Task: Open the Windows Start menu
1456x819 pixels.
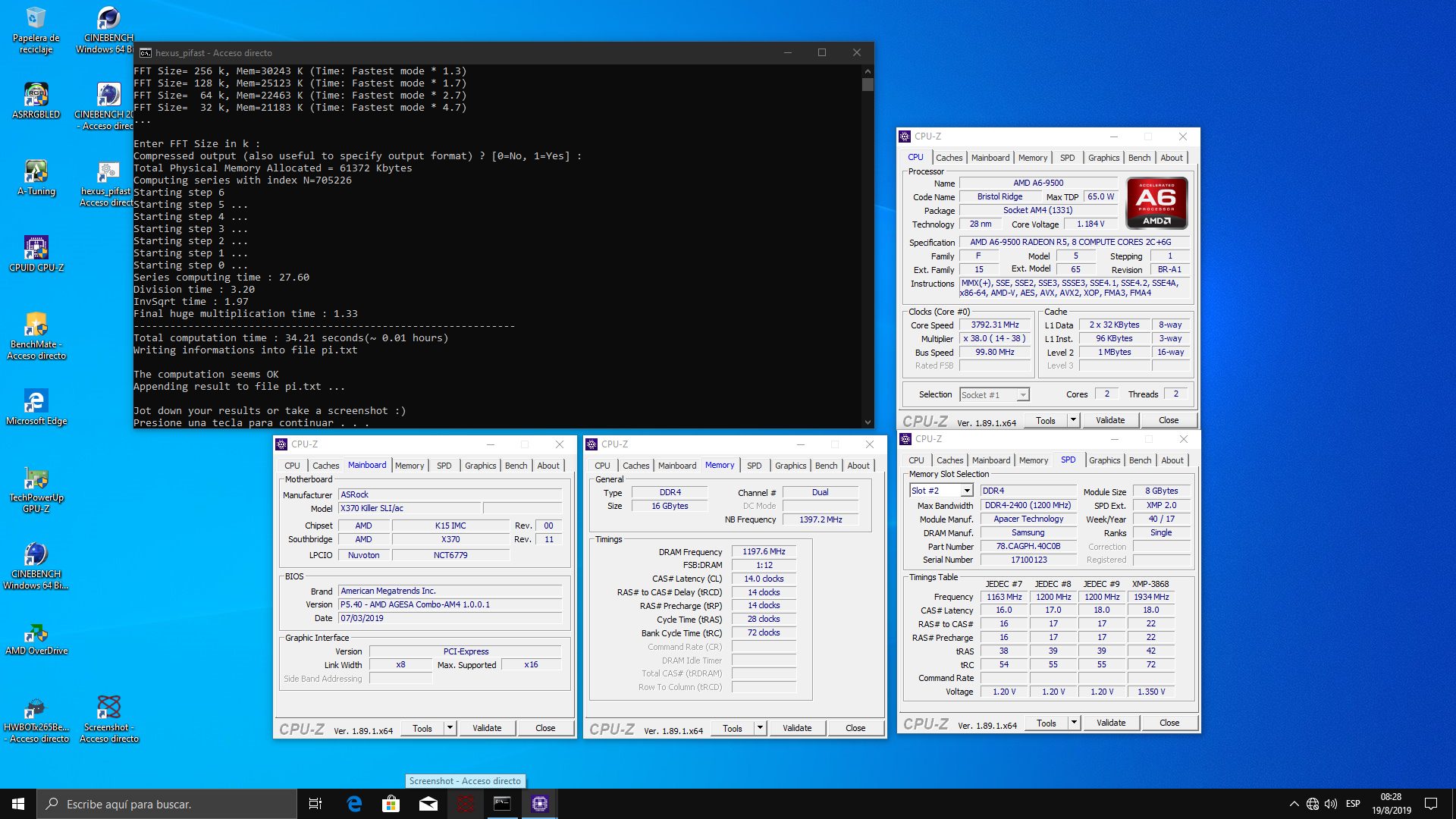Action: pyautogui.click(x=18, y=804)
